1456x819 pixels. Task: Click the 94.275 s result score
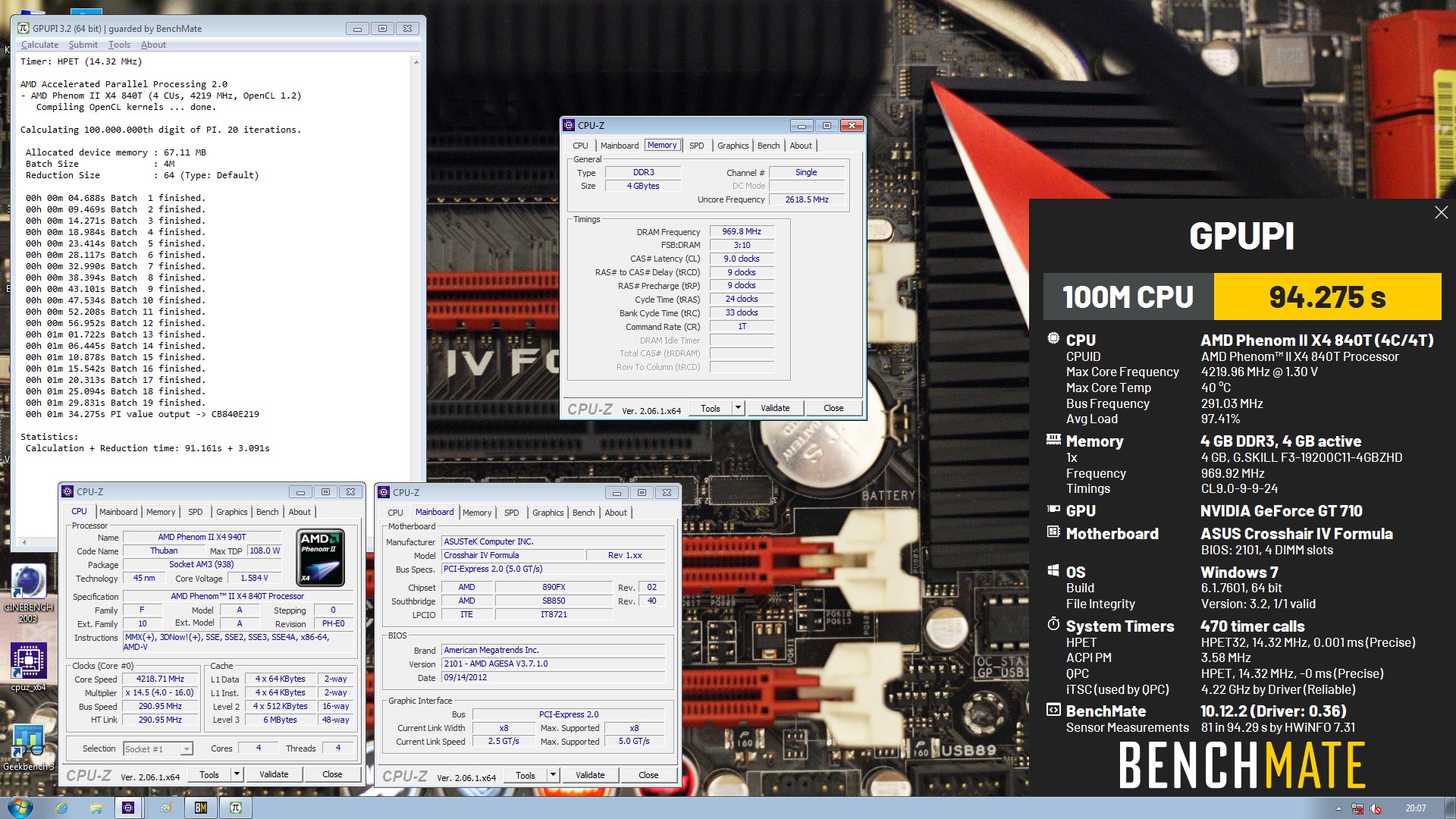coord(1327,297)
